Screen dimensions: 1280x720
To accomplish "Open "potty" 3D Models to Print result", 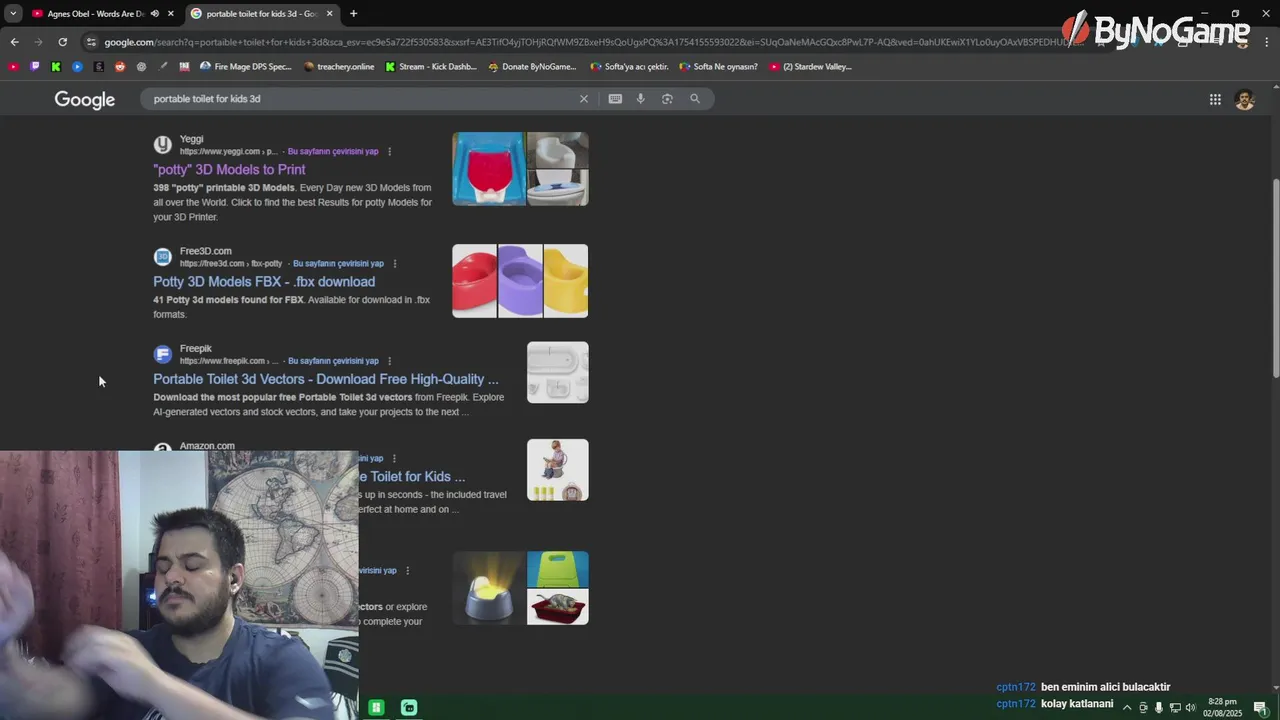I will [229, 170].
